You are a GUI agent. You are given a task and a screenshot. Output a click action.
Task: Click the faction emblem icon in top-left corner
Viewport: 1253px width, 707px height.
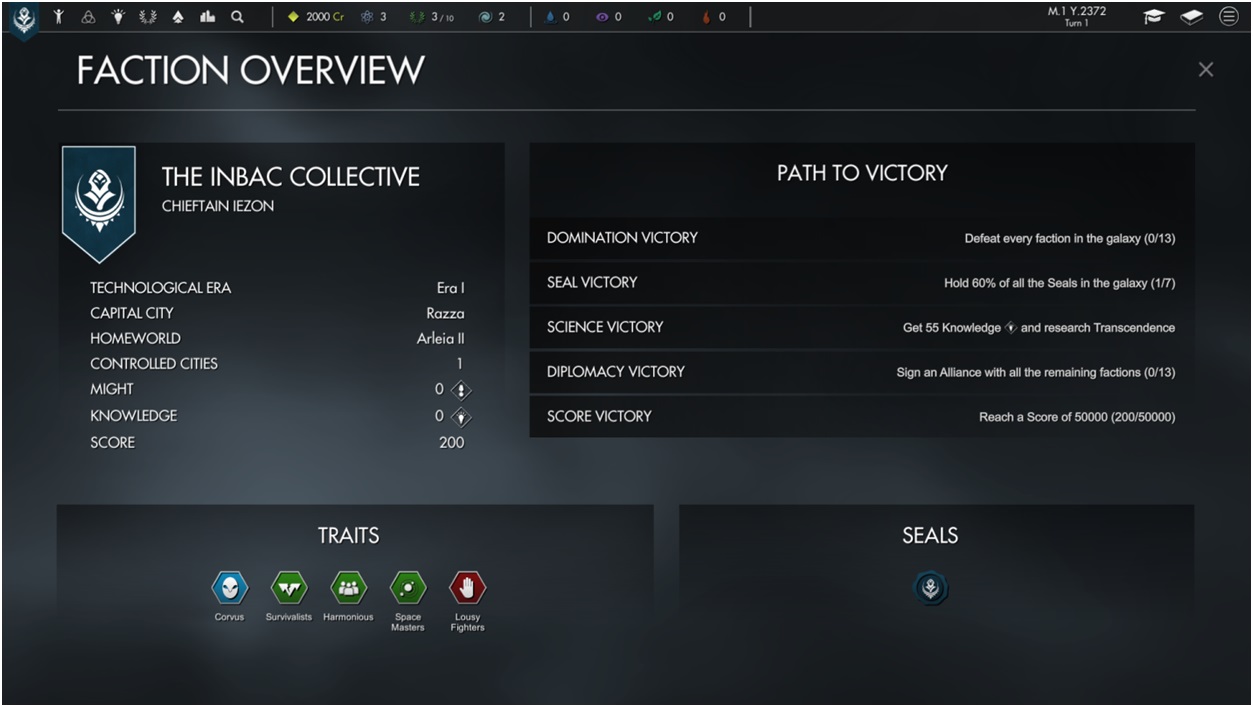coord(24,18)
